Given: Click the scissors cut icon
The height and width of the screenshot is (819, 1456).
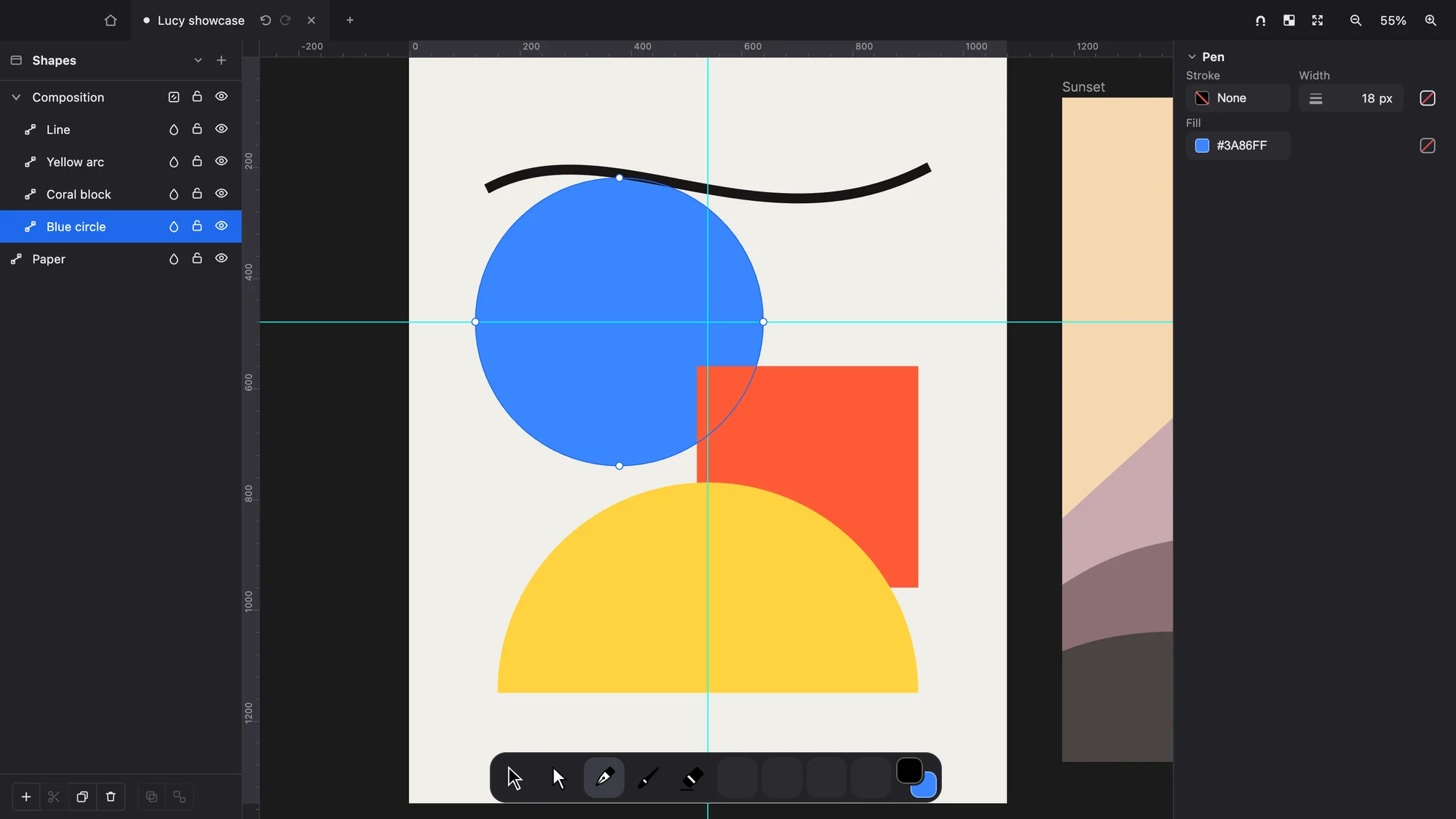Looking at the screenshot, I should [54, 796].
